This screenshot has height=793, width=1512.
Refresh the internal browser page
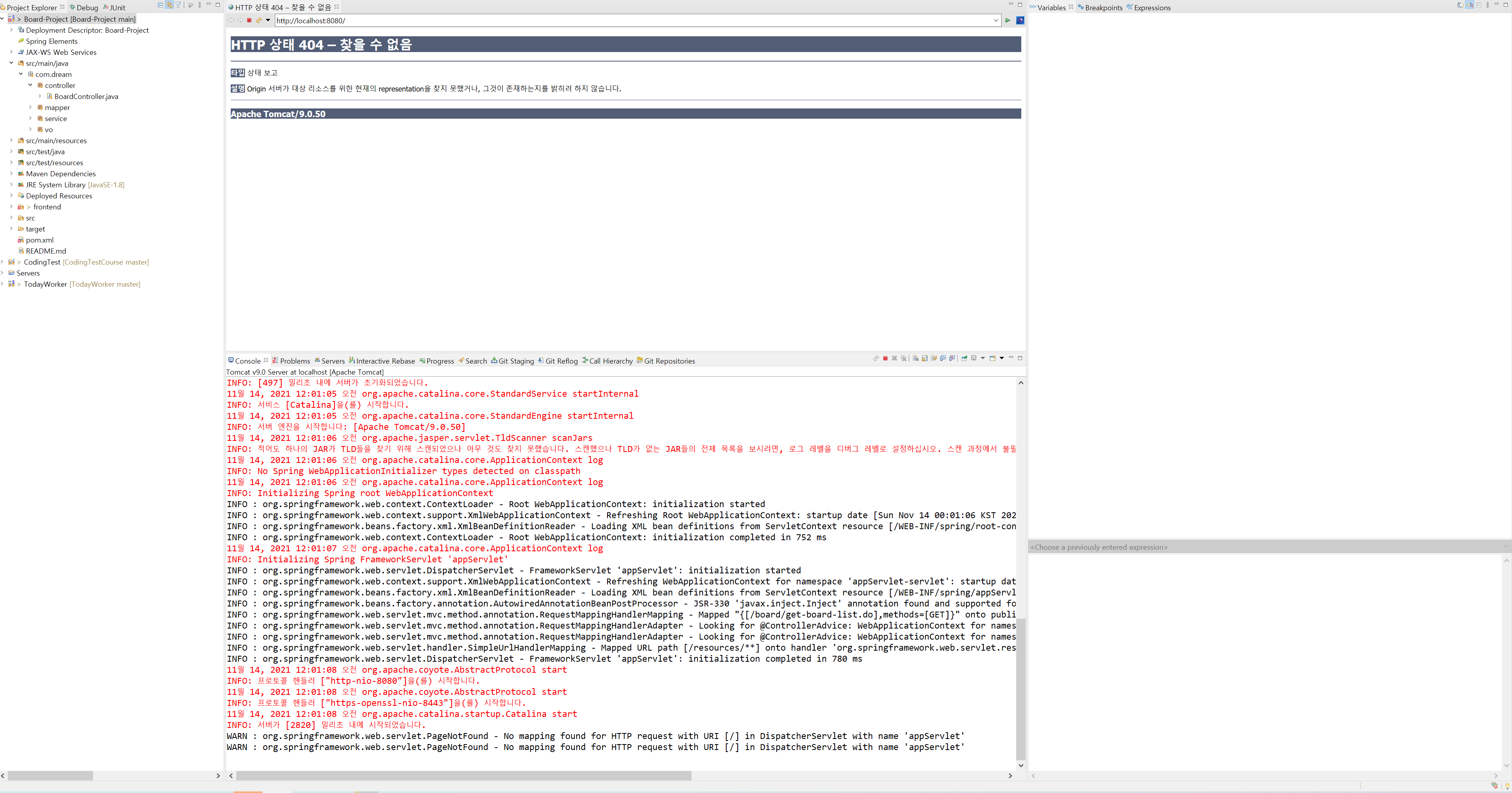point(259,21)
